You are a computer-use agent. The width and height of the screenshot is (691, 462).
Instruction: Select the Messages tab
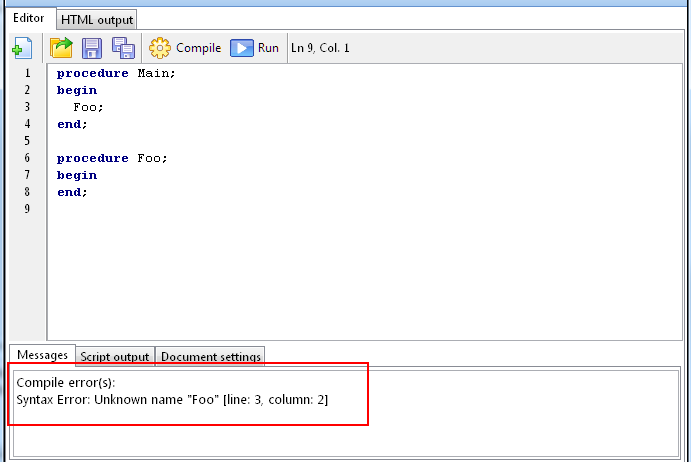point(42,355)
